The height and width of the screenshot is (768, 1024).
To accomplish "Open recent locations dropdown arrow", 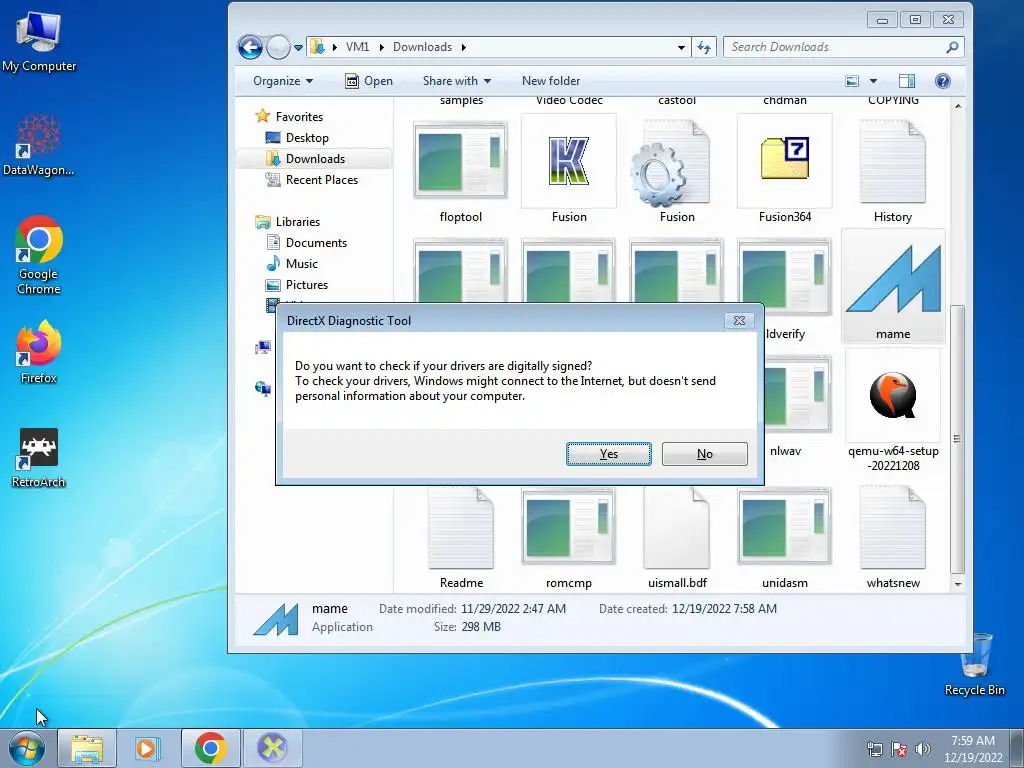I will 298,48.
